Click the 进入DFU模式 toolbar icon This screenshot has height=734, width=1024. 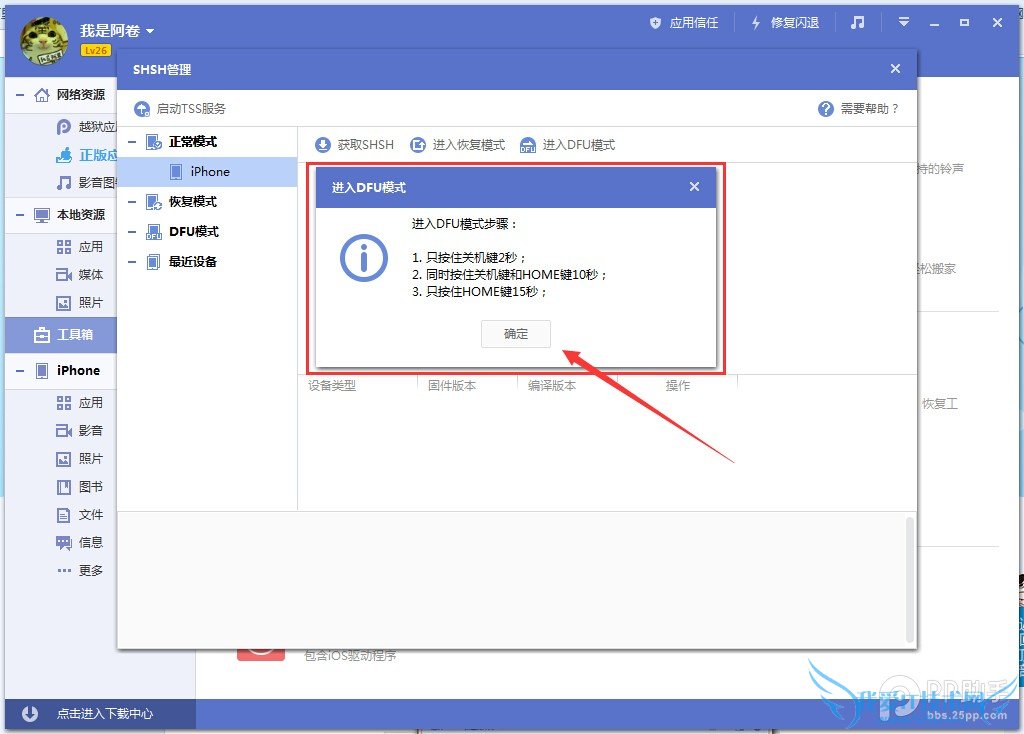[x=527, y=144]
